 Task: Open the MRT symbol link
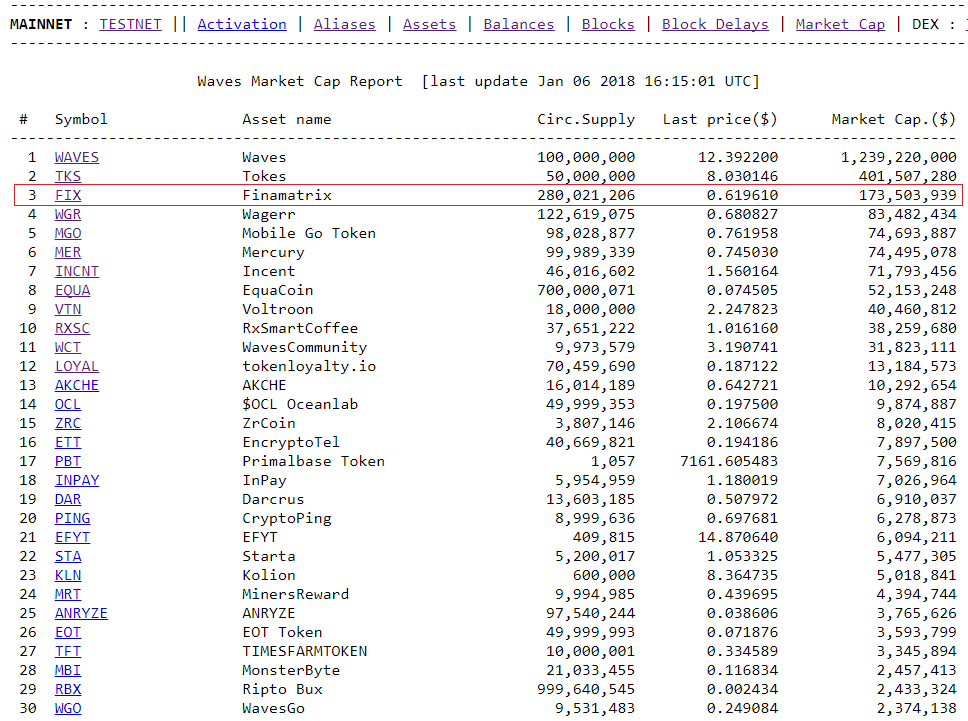(68, 594)
